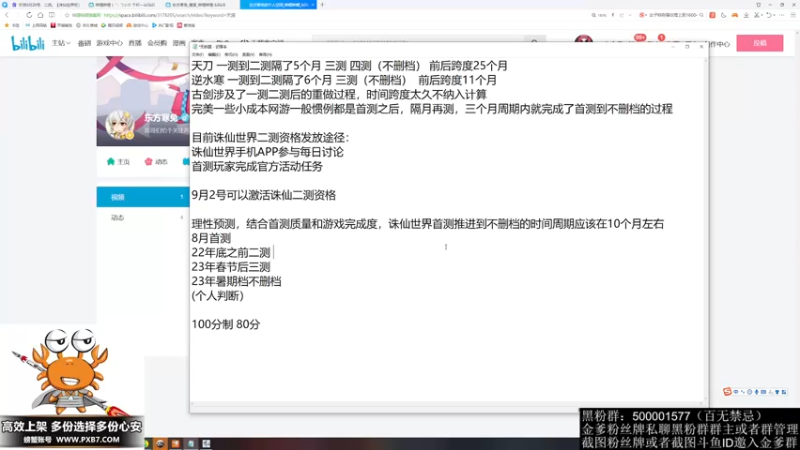
Task: Select the 视频 sidebar category
Action: pyautogui.click(x=143, y=197)
